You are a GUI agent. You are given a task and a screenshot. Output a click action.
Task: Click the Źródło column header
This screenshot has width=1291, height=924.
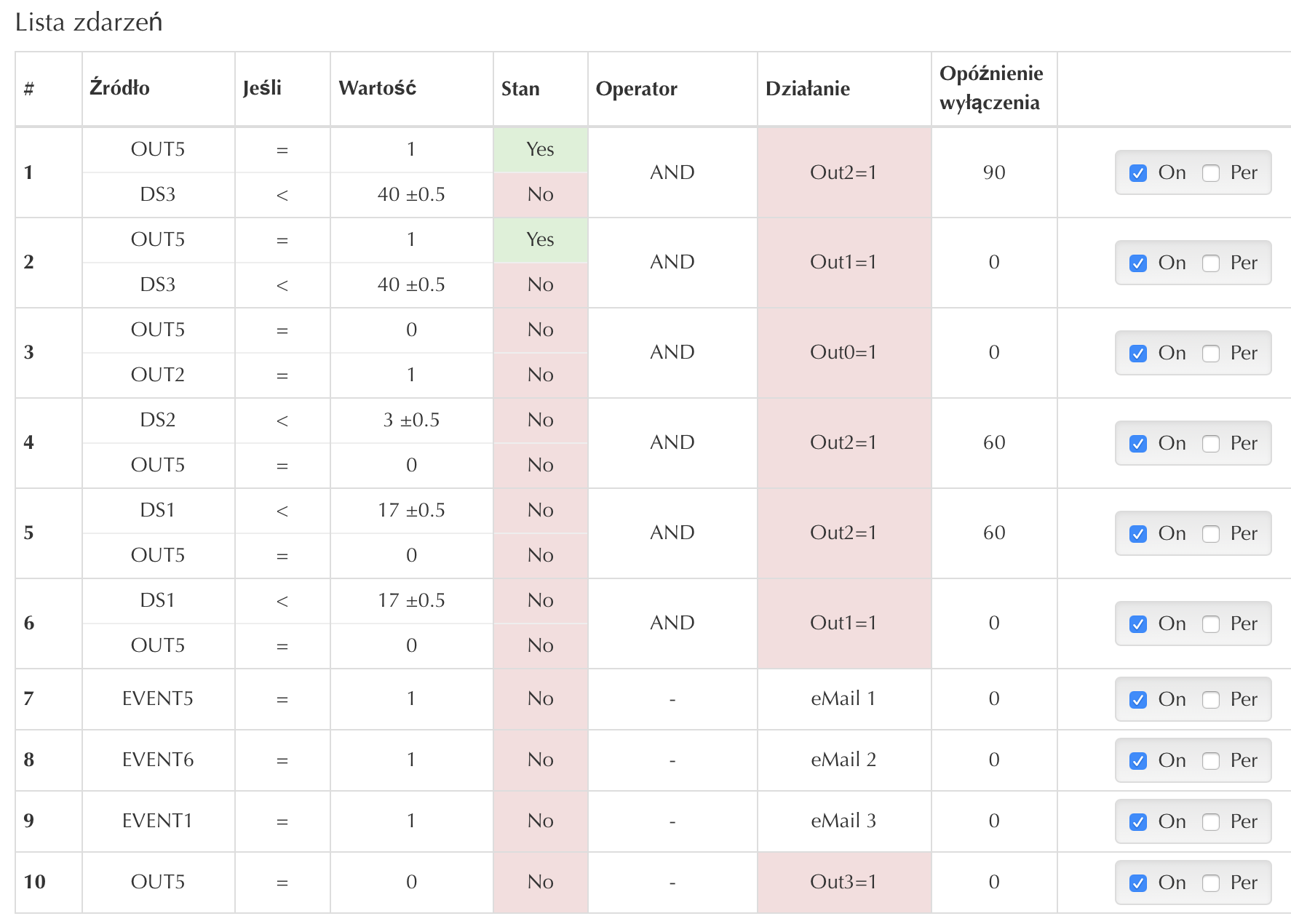tap(120, 89)
